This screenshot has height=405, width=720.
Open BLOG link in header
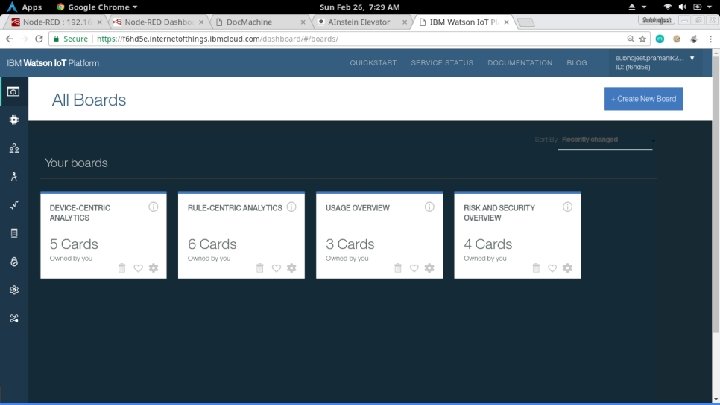point(577,63)
